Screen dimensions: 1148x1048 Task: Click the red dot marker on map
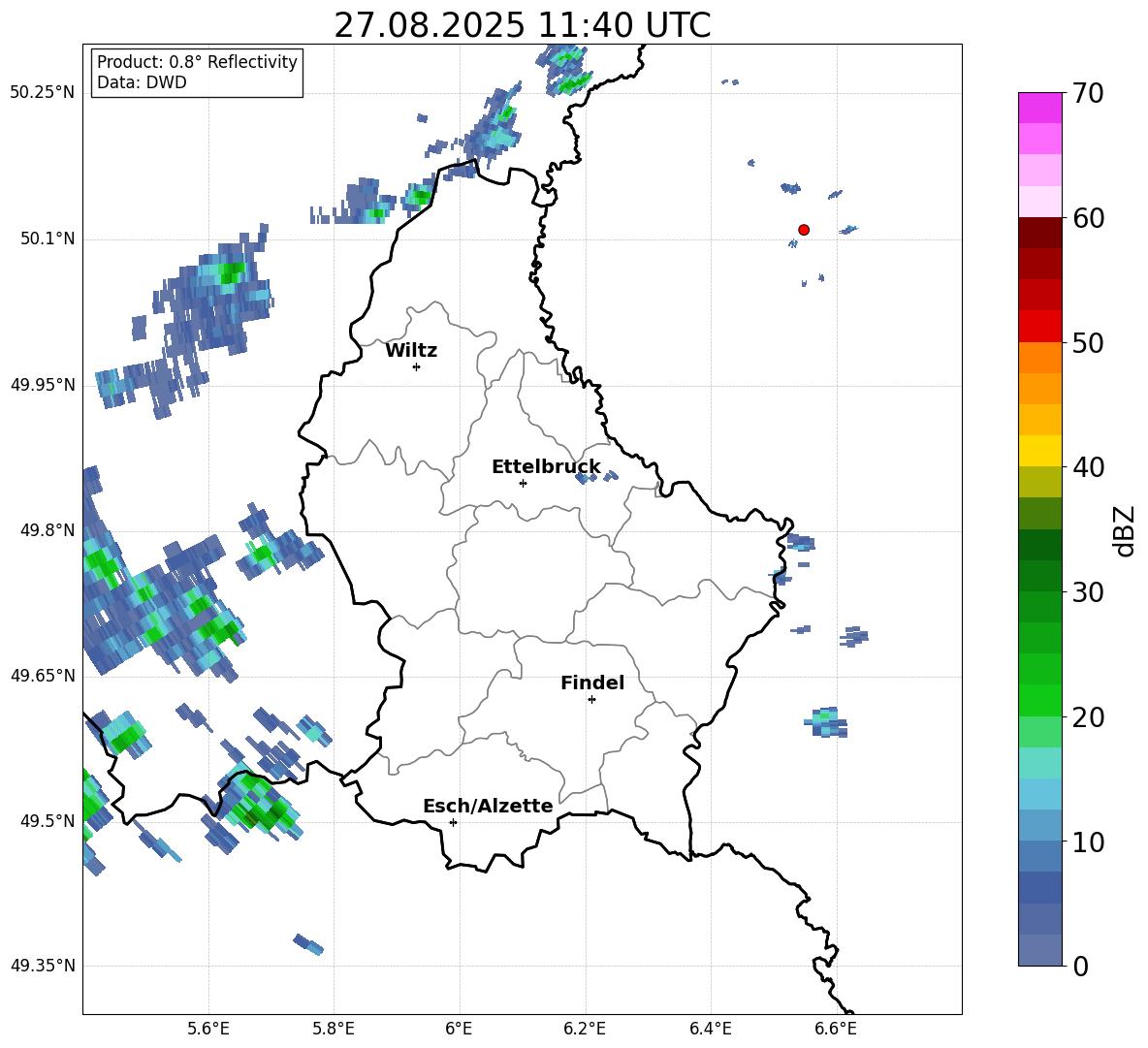point(803,230)
